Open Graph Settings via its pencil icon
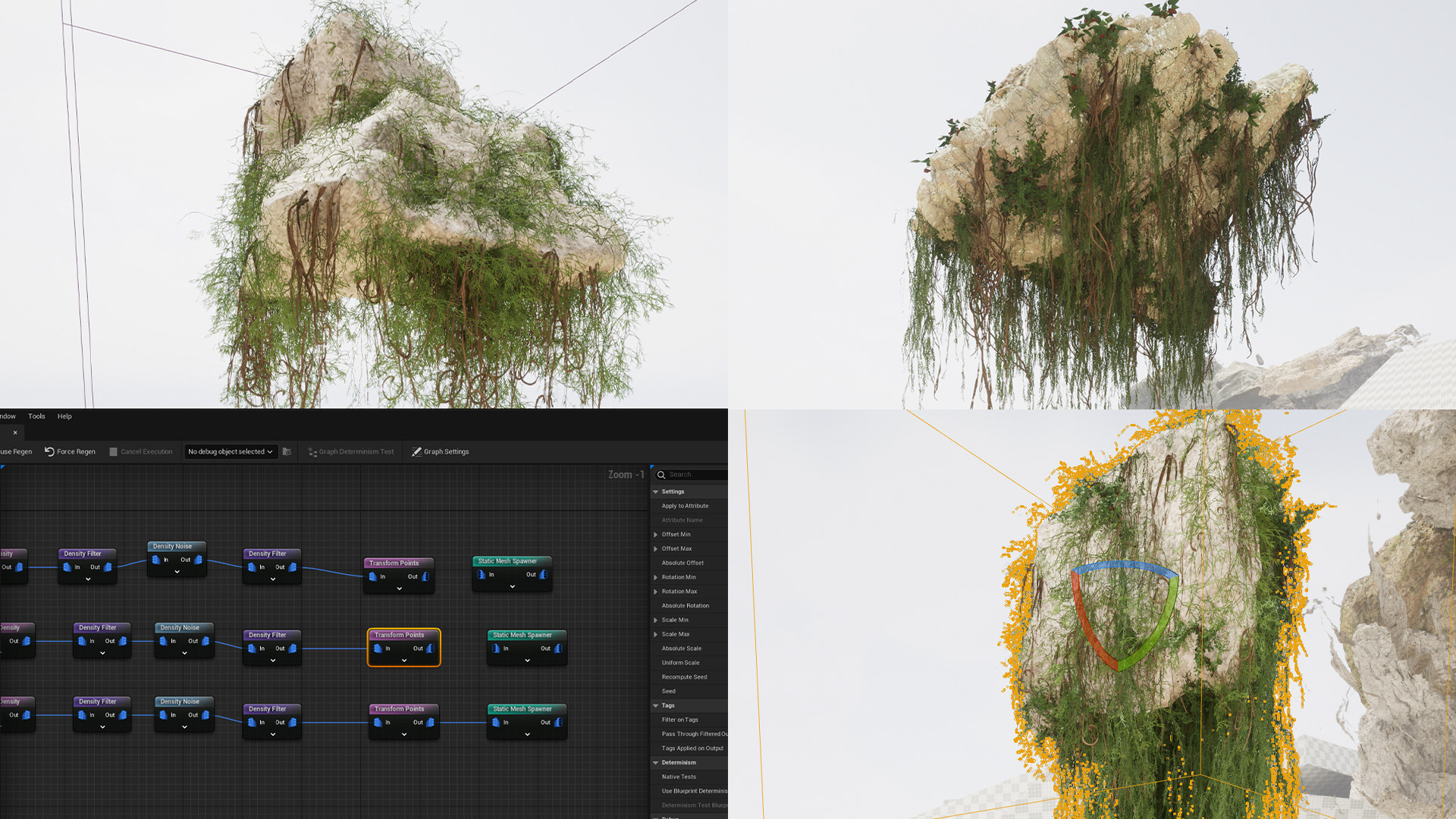Screen dimensions: 1456x819 (416, 452)
